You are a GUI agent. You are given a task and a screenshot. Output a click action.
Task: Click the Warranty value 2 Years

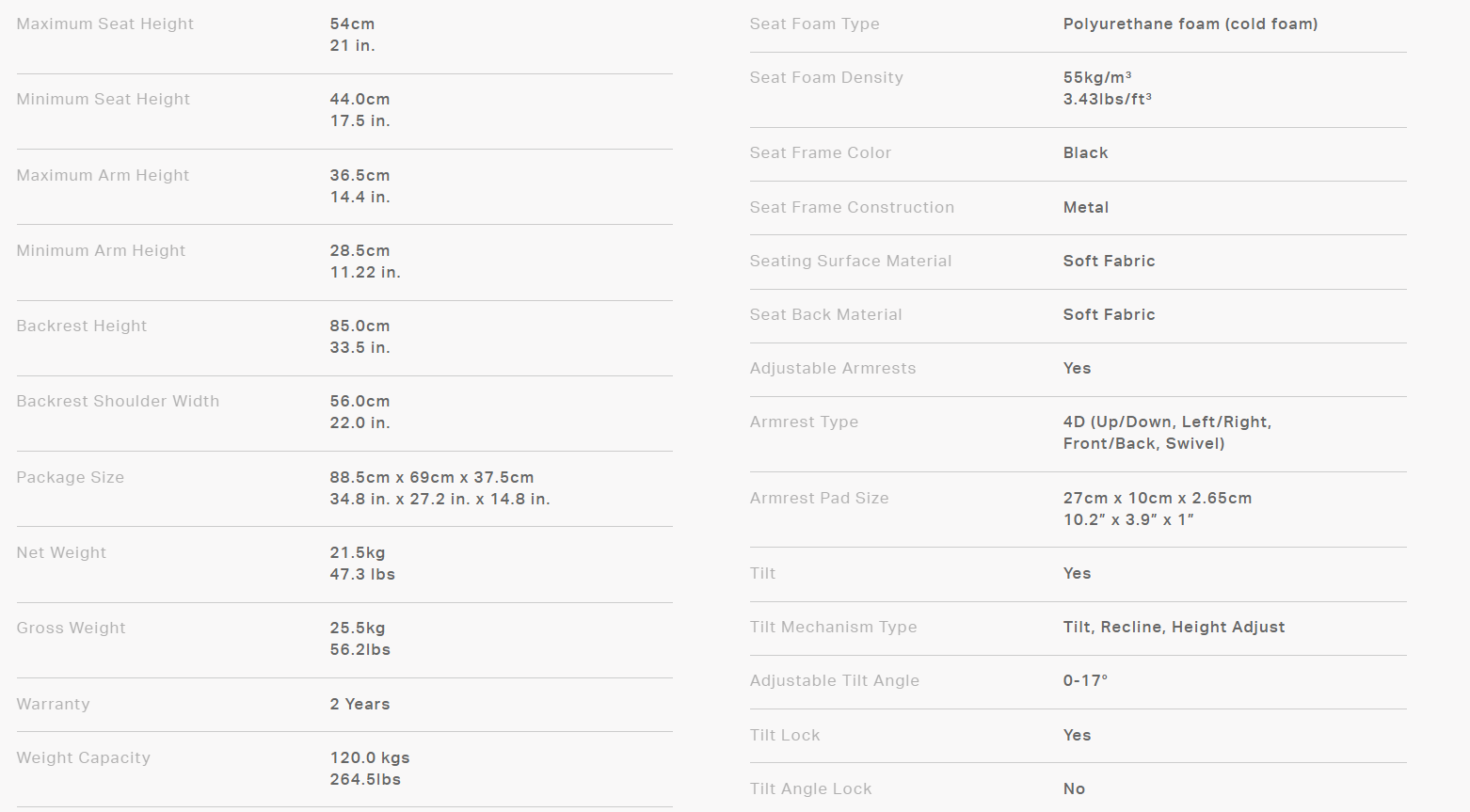point(360,704)
